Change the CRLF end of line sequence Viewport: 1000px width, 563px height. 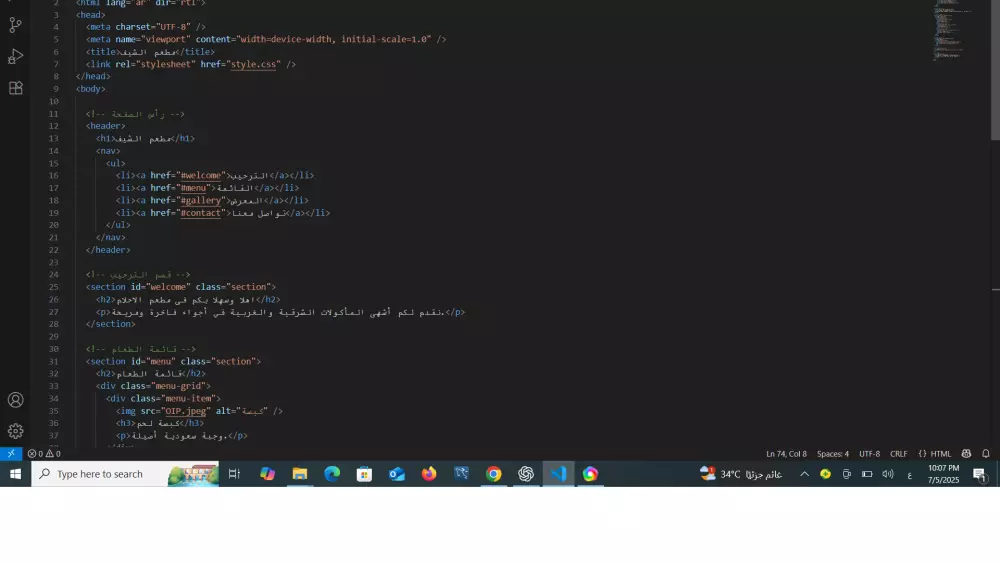pyautogui.click(x=898, y=454)
